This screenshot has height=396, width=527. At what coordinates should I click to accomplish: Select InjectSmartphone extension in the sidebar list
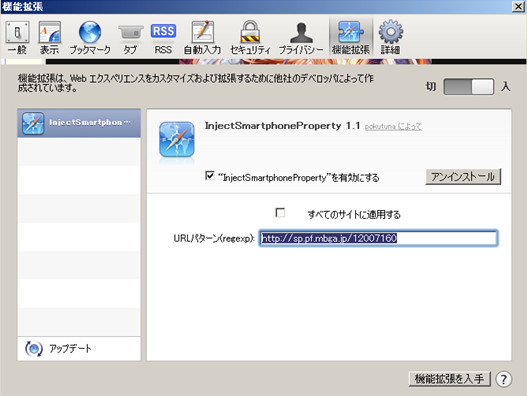pyautogui.click(x=79, y=123)
